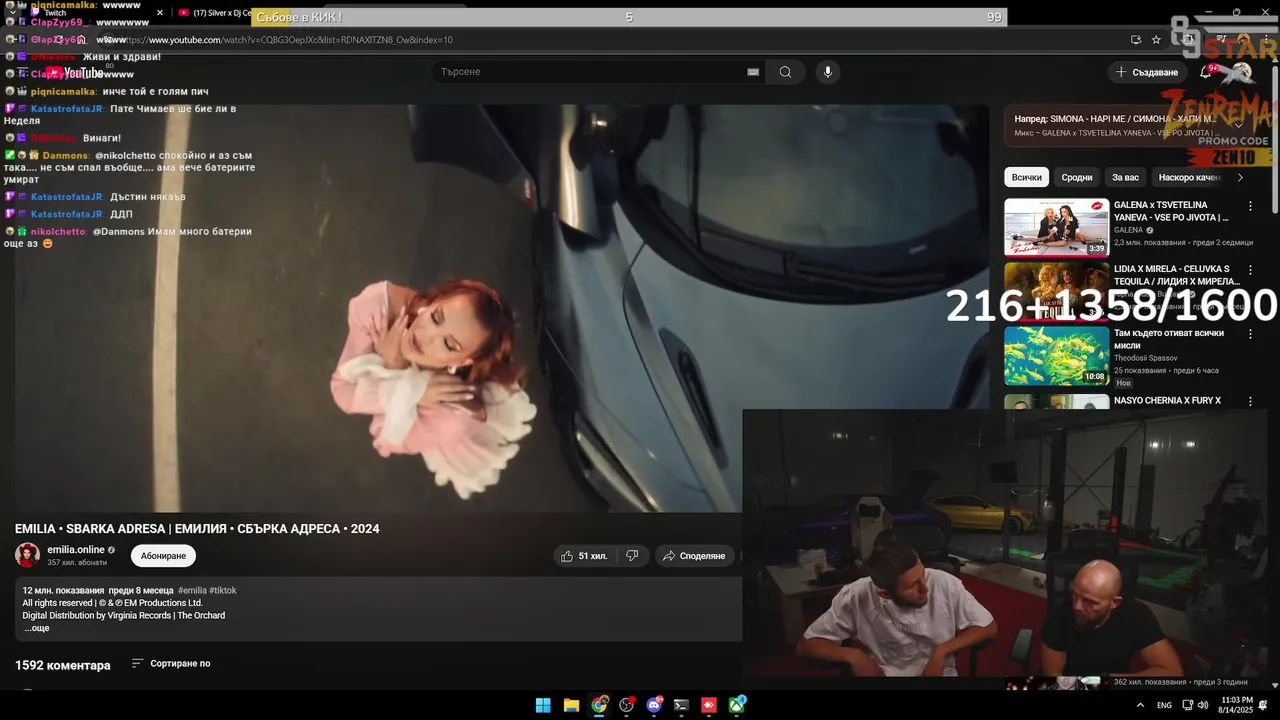Open the on-screen keyboard icon in search box
1280x720 pixels.
click(x=753, y=72)
